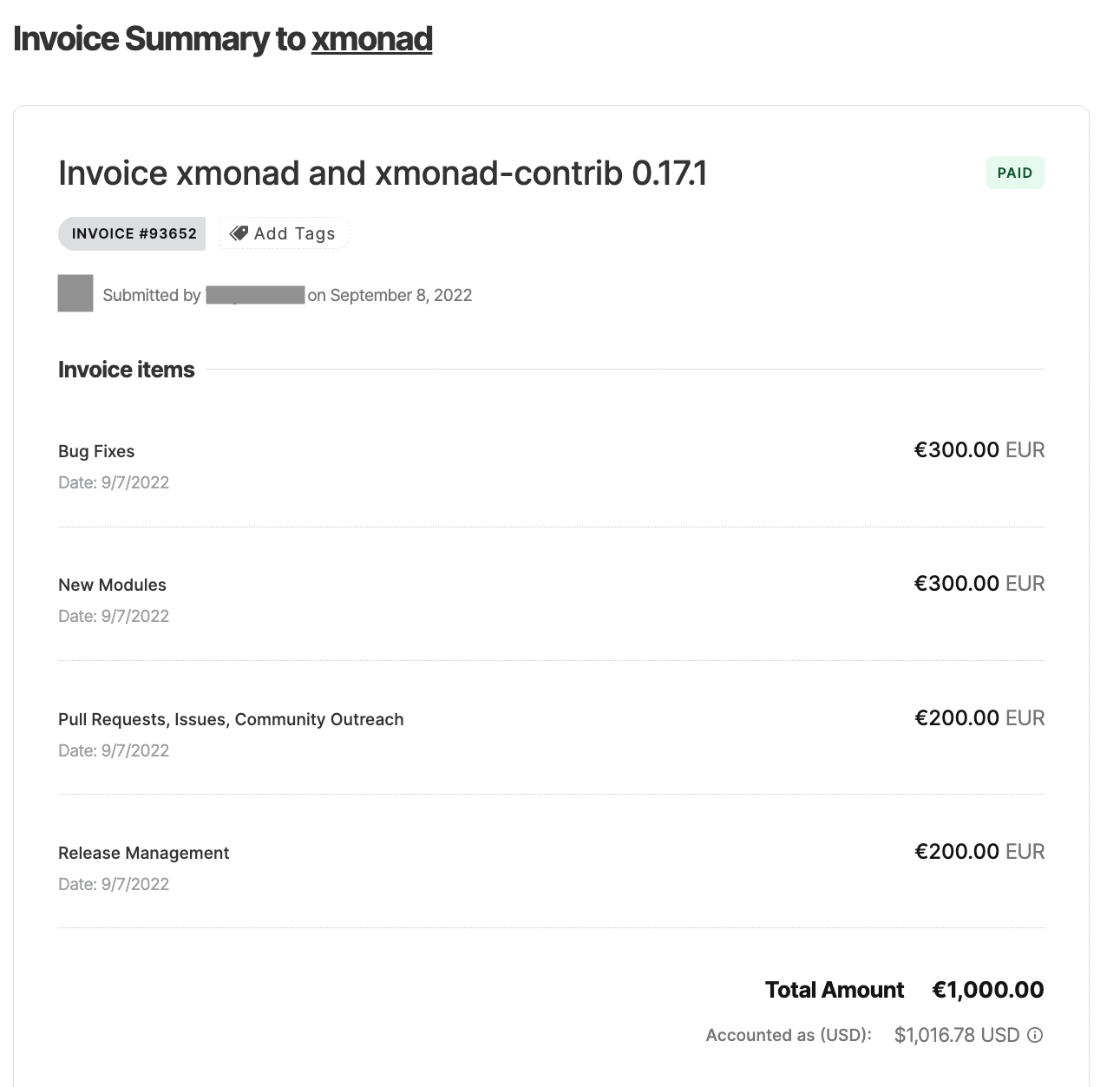
Task: Click the $1,016.78 USD accounted amount
Action: [956, 1035]
